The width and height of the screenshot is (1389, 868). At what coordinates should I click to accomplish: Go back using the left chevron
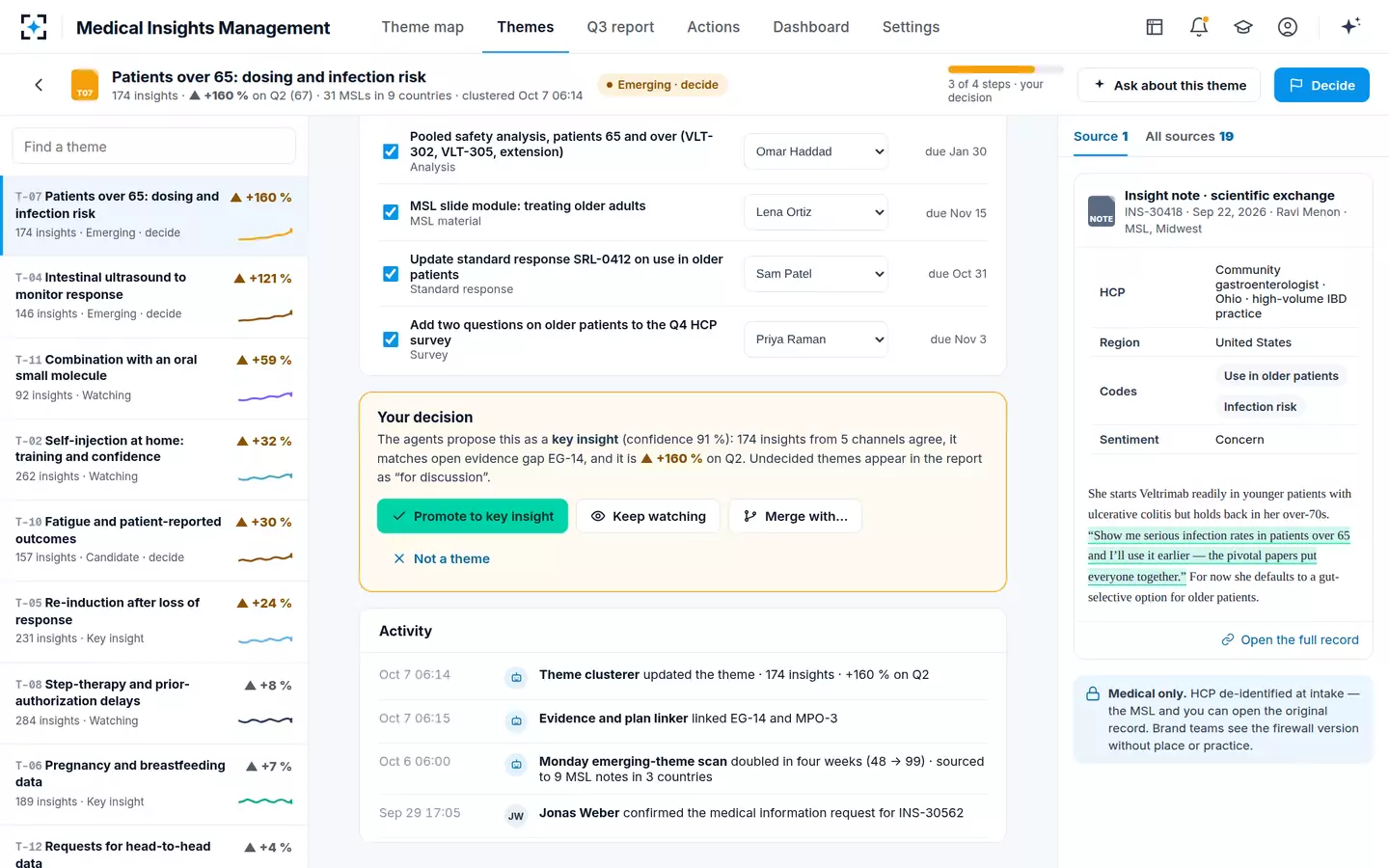(x=39, y=85)
